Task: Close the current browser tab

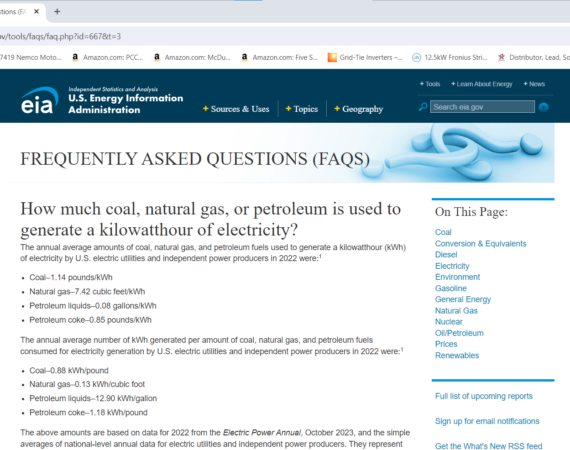Action: coord(36,12)
